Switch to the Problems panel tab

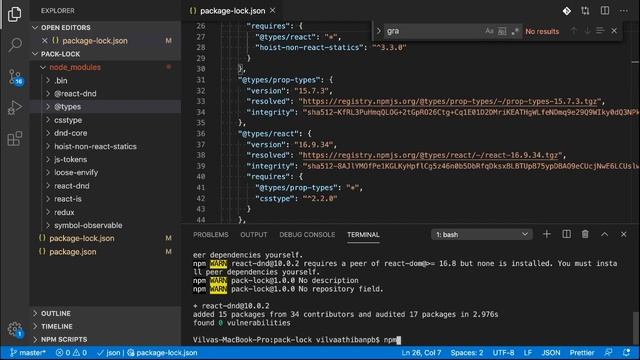211,235
